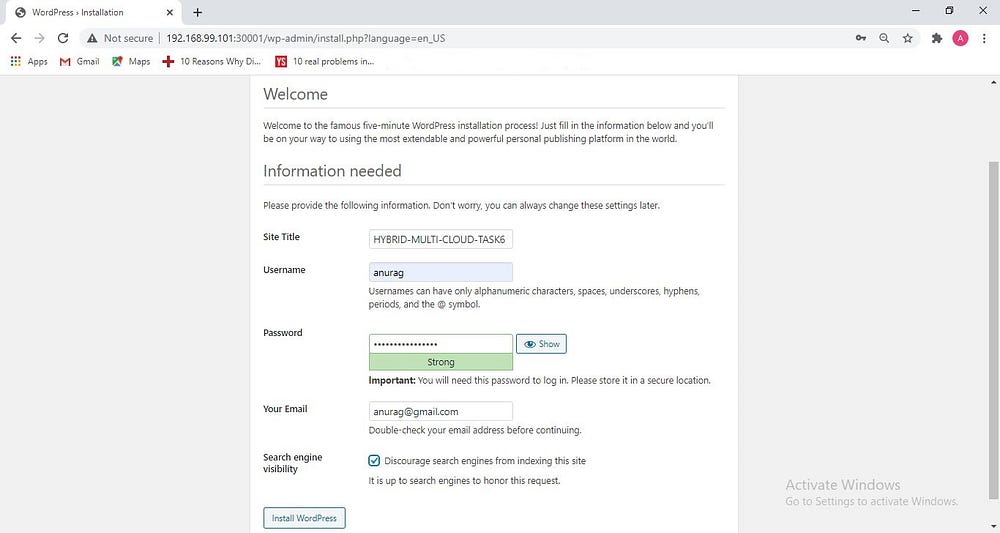
Task: Open the Gmail bookmark
Action: point(80,61)
